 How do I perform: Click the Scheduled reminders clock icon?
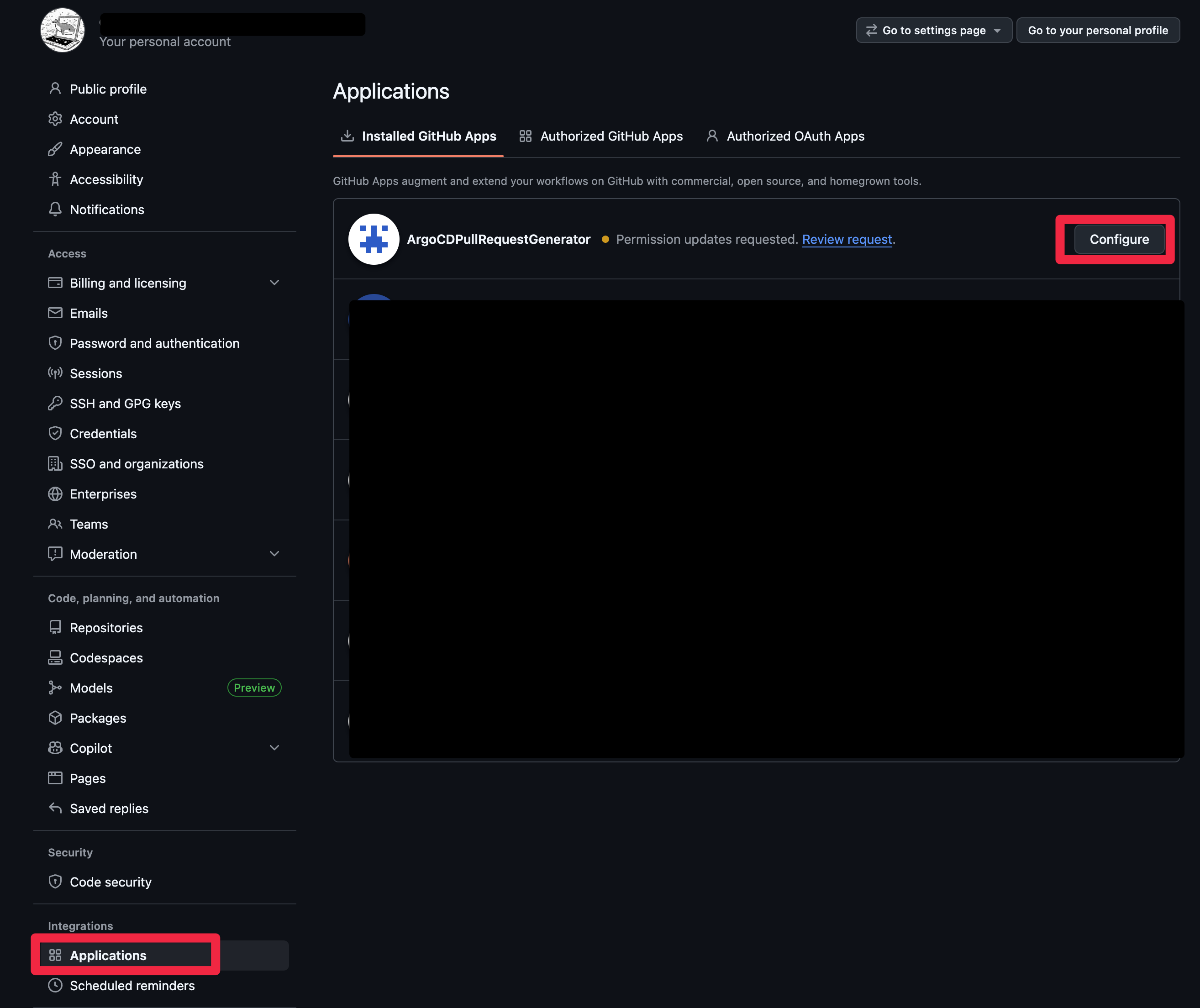pyautogui.click(x=55, y=985)
